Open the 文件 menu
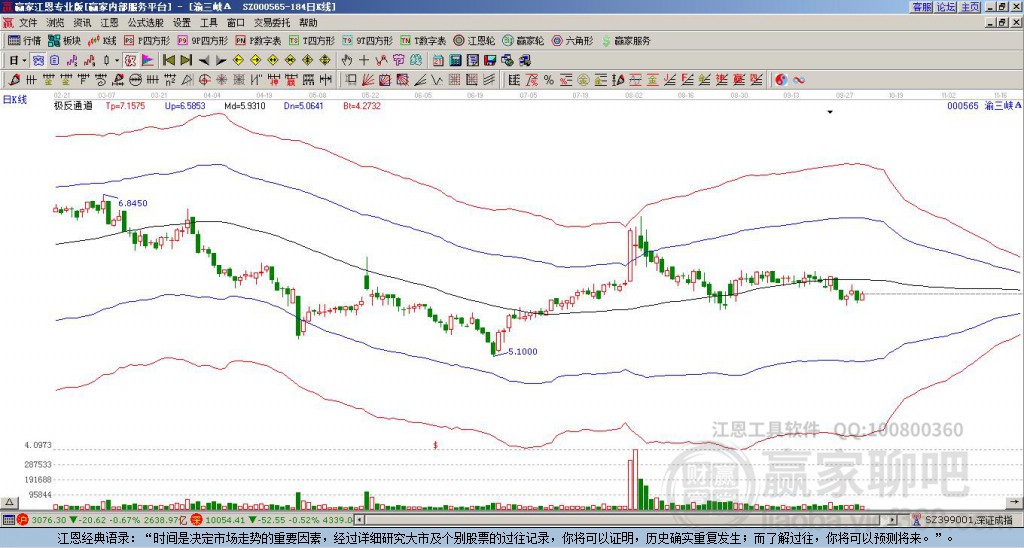 coord(28,23)
